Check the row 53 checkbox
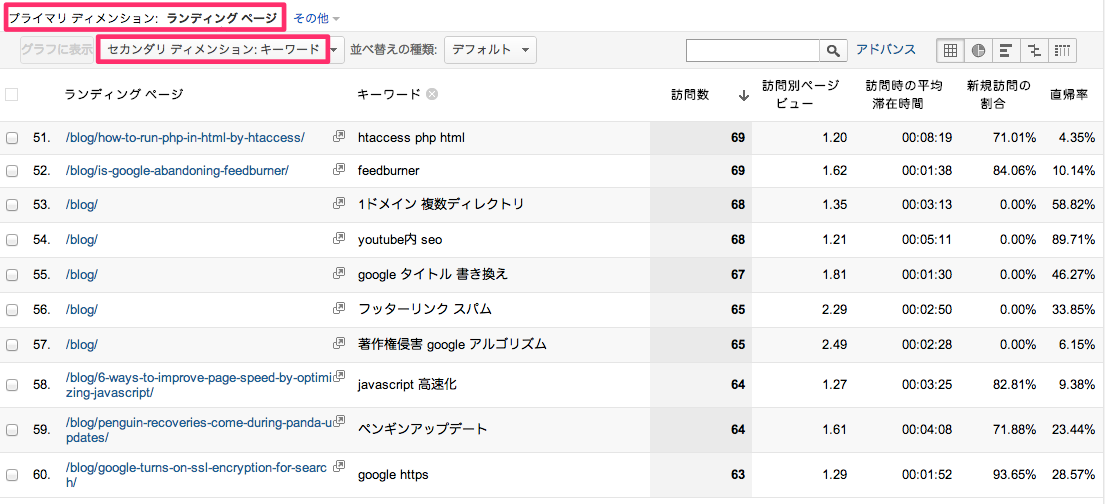 (11, 204)
